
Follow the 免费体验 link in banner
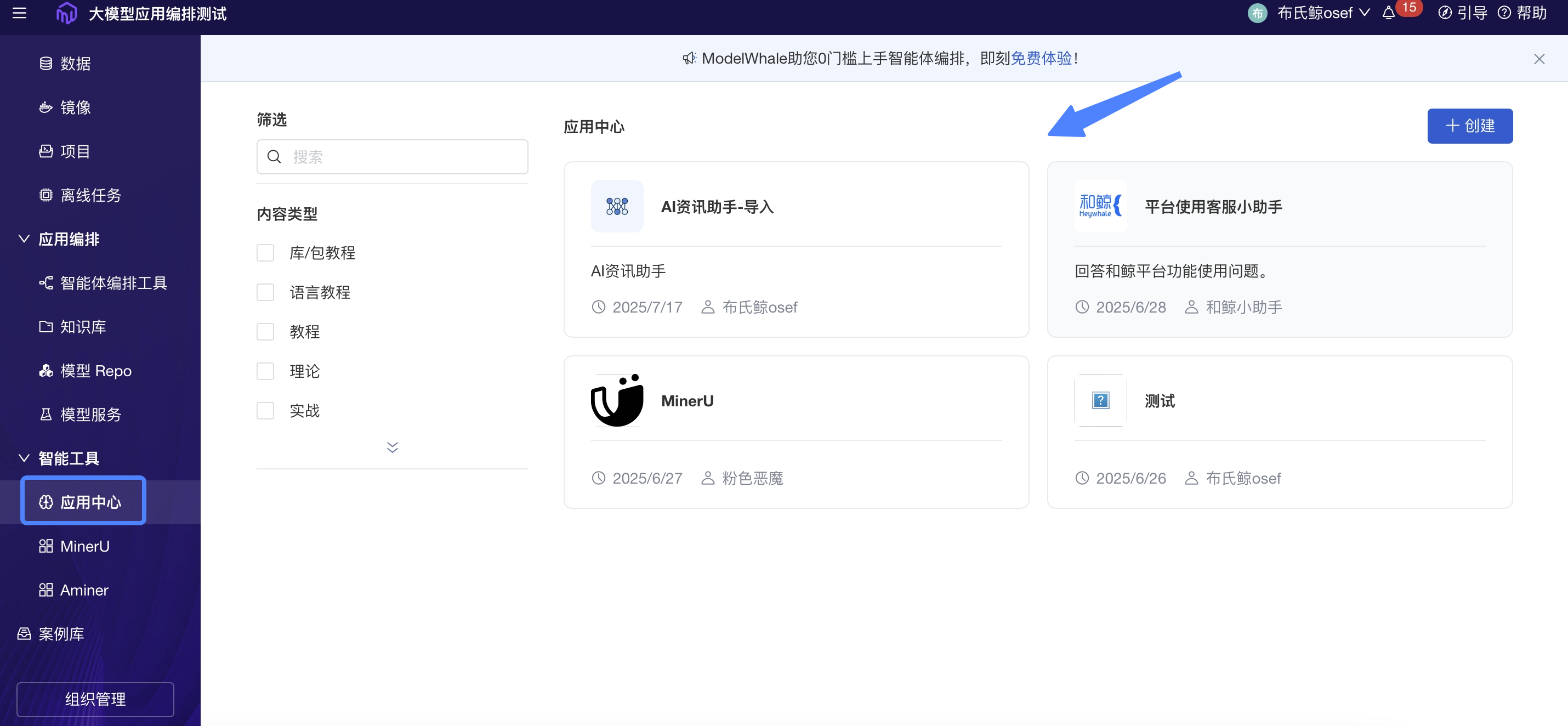(x=1041, y=59)
